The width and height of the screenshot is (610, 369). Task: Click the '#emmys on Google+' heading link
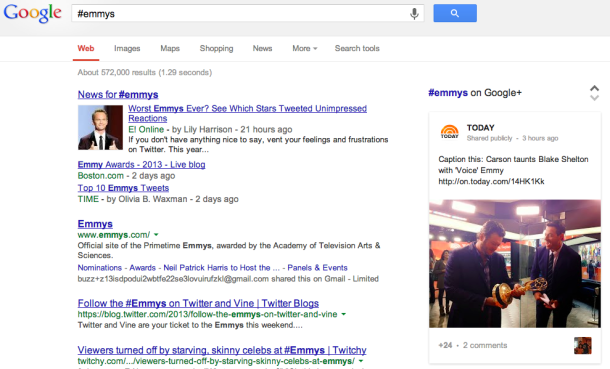[475, 93]
